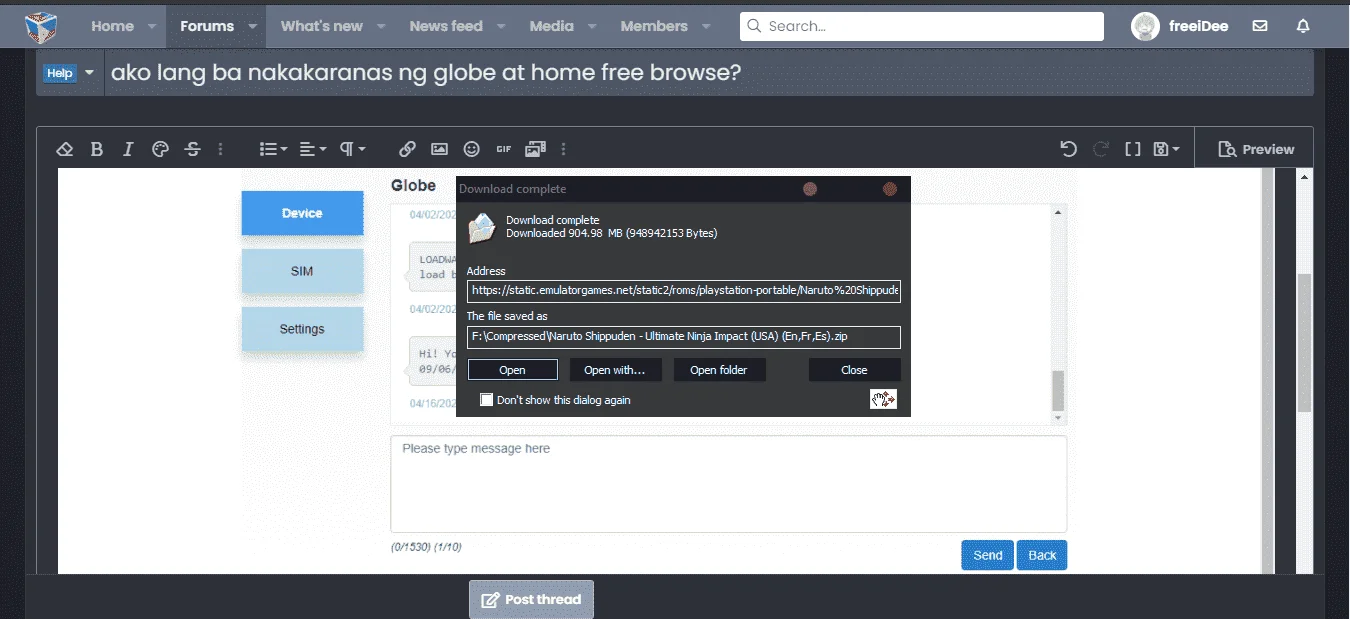Open the What's new tab
This screenshot has height=619, width=1350.
coord(322,26)
